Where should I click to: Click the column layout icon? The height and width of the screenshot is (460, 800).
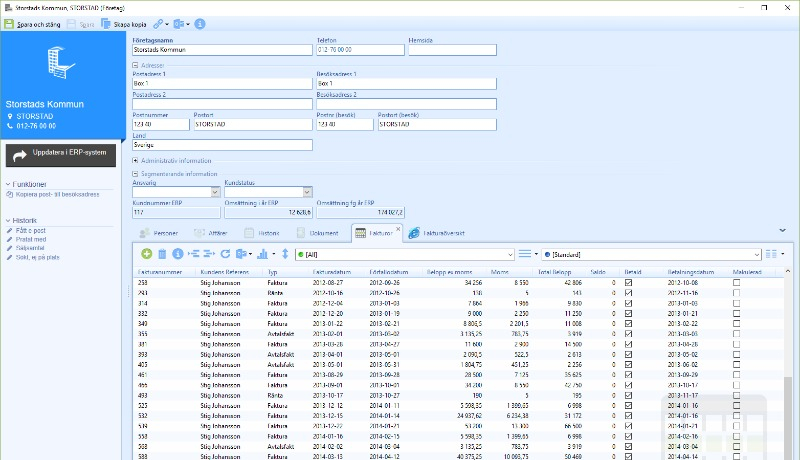click(x=771, y=254)
